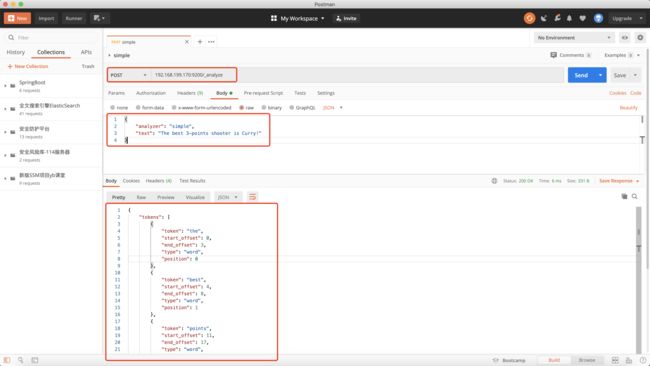The width and height of the screenshot is (650, 366).
Task: Open environment quick look eye icon
Action: tap(624, 38)
